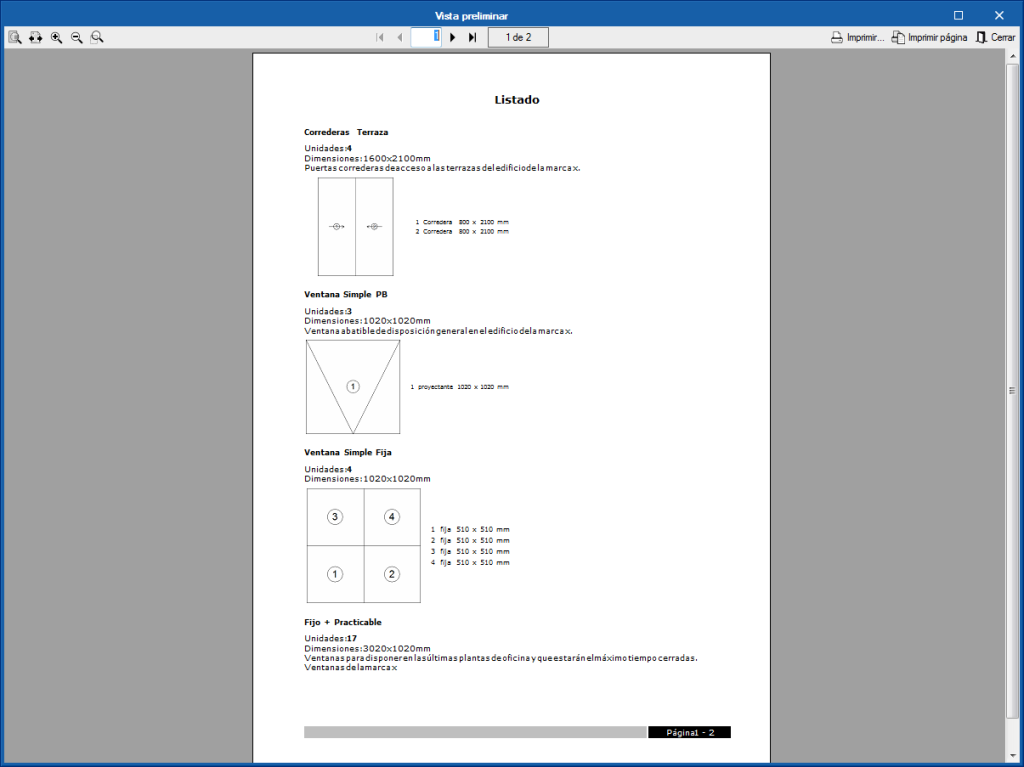Click Imprimir página button
This screenshot has width=1024, height=767.
click(x=929, y=37)
